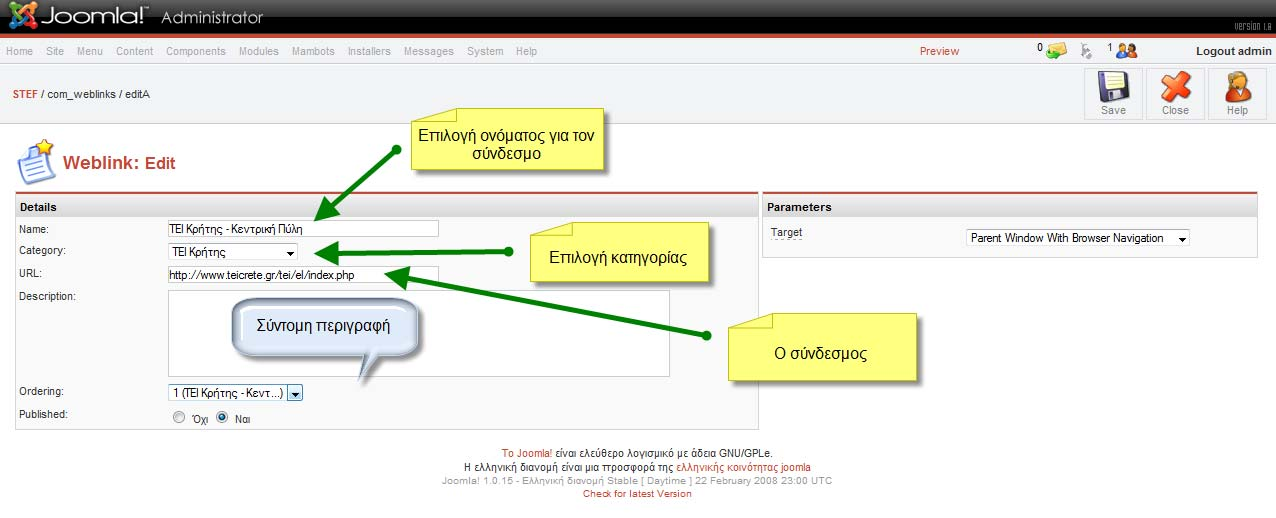Viewport: 1276px width, 518px height.
Task: Click the Preview link
Action: (x=939, y=51)
